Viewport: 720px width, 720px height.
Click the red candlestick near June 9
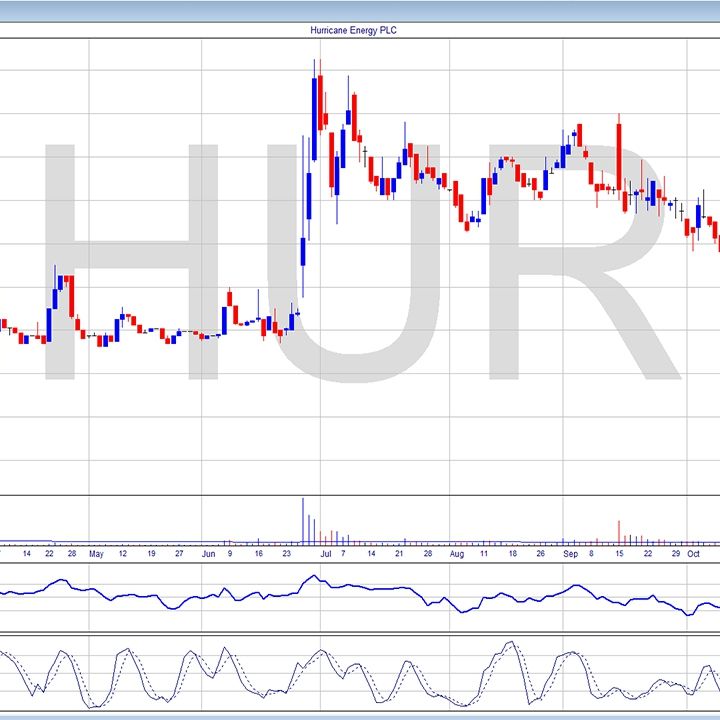click(230, 298)
